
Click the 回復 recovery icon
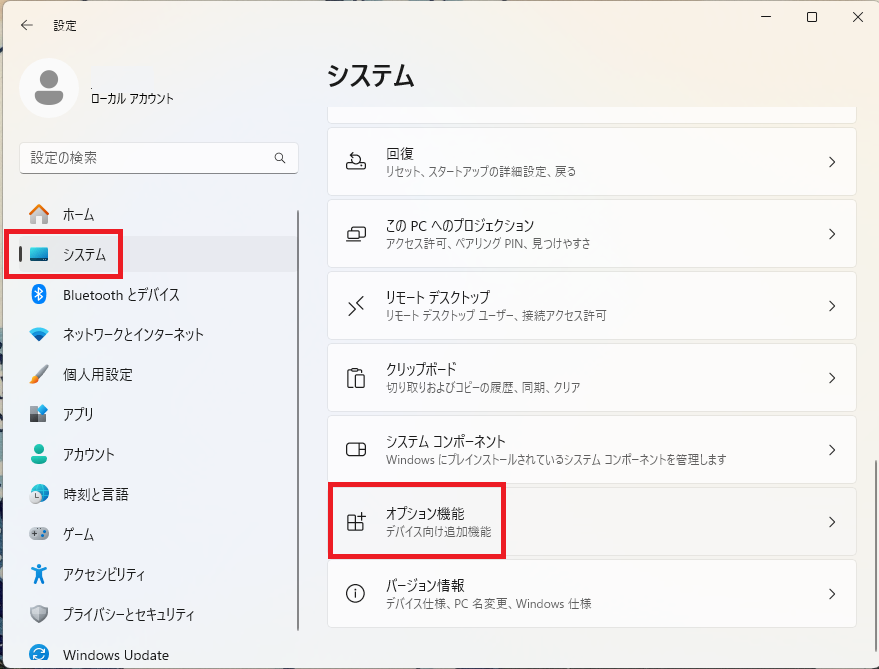click(355, 162)
